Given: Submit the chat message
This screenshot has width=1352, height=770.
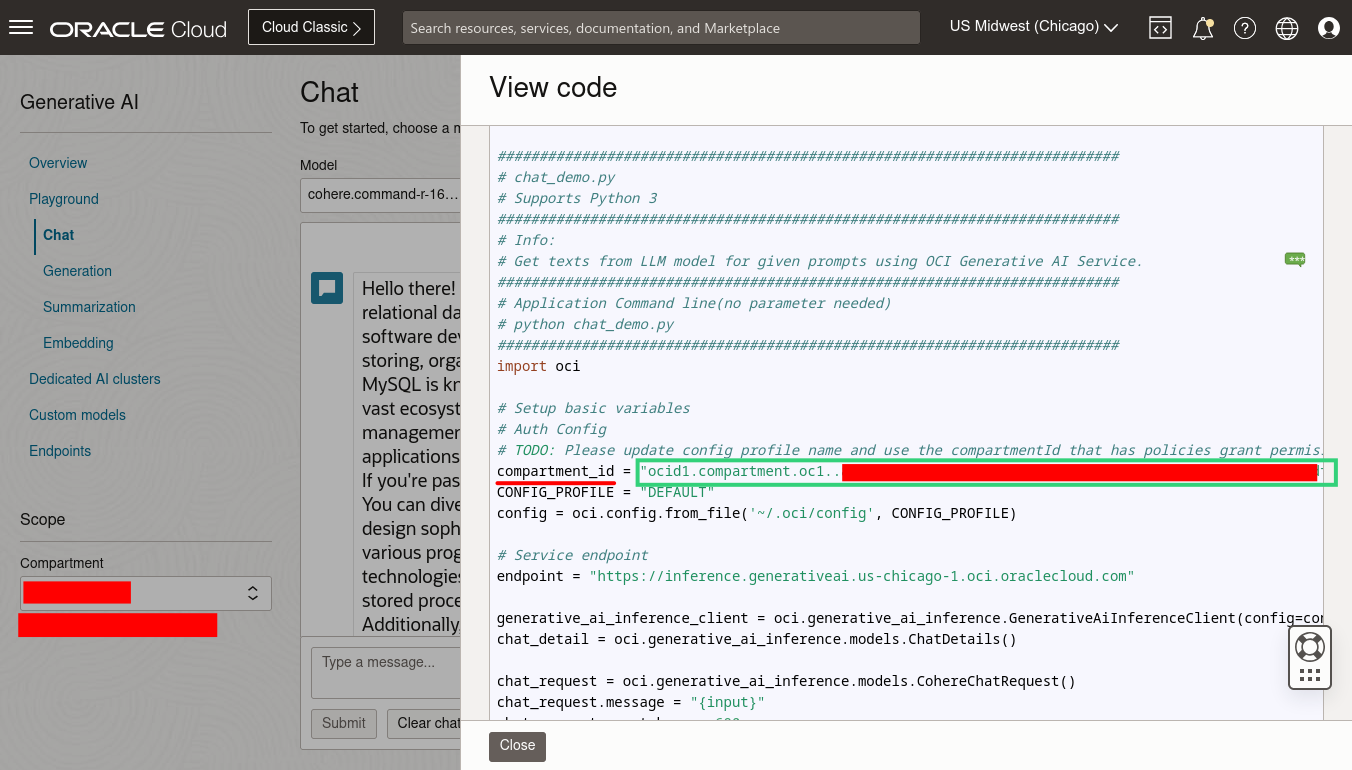Looking at the screenshot, I should click(343, 723).
